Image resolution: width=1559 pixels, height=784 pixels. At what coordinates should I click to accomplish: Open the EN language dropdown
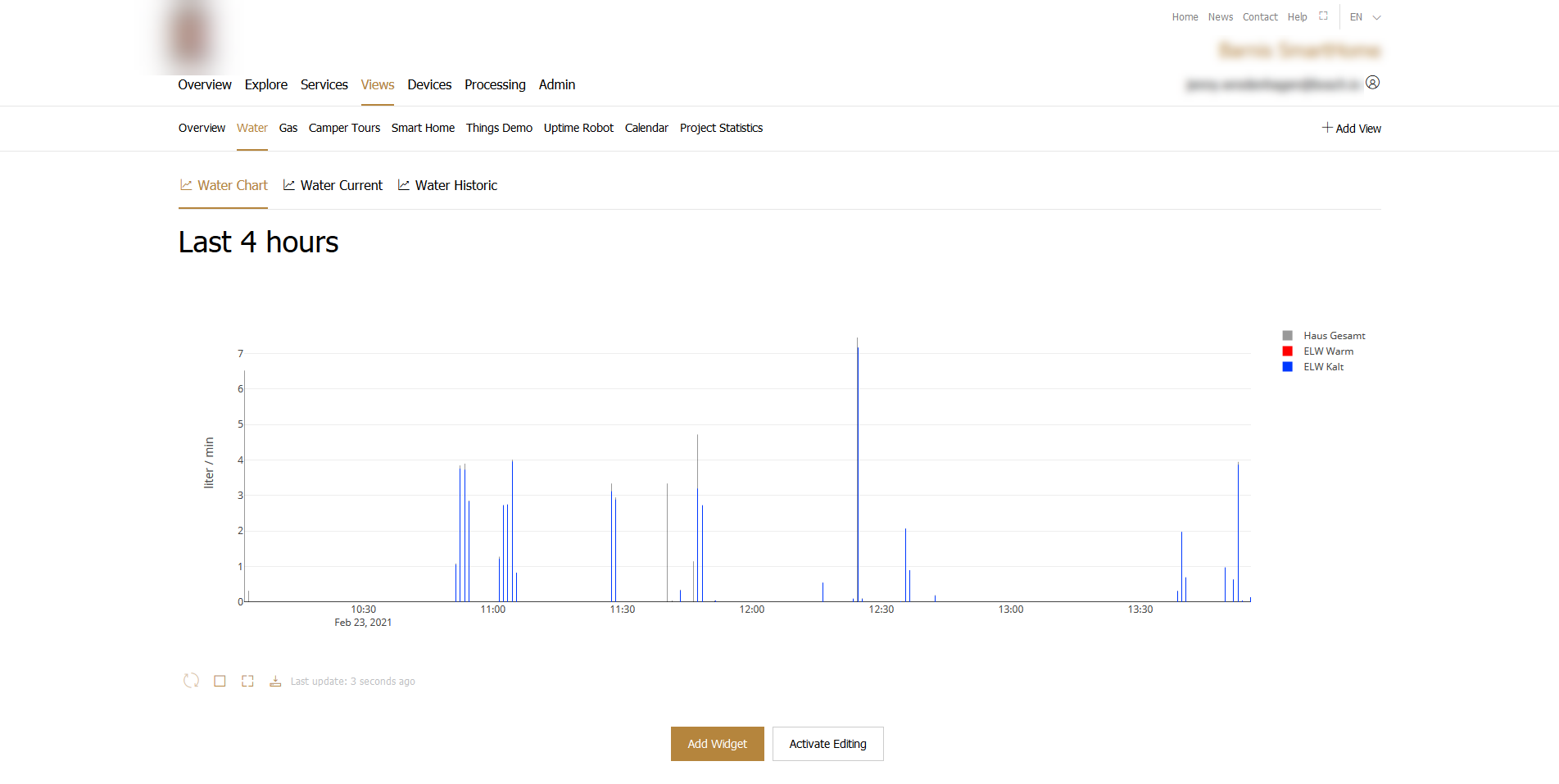coord(1357,17)
